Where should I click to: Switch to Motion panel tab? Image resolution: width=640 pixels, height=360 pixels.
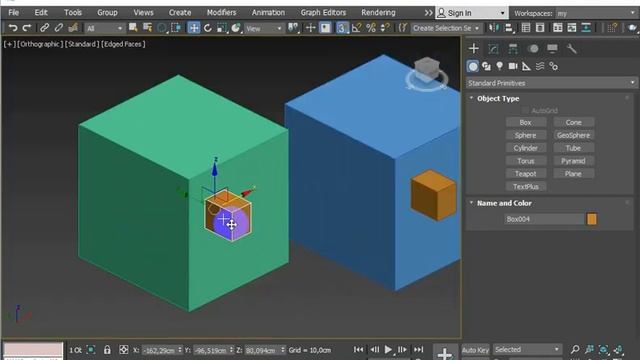533,49
